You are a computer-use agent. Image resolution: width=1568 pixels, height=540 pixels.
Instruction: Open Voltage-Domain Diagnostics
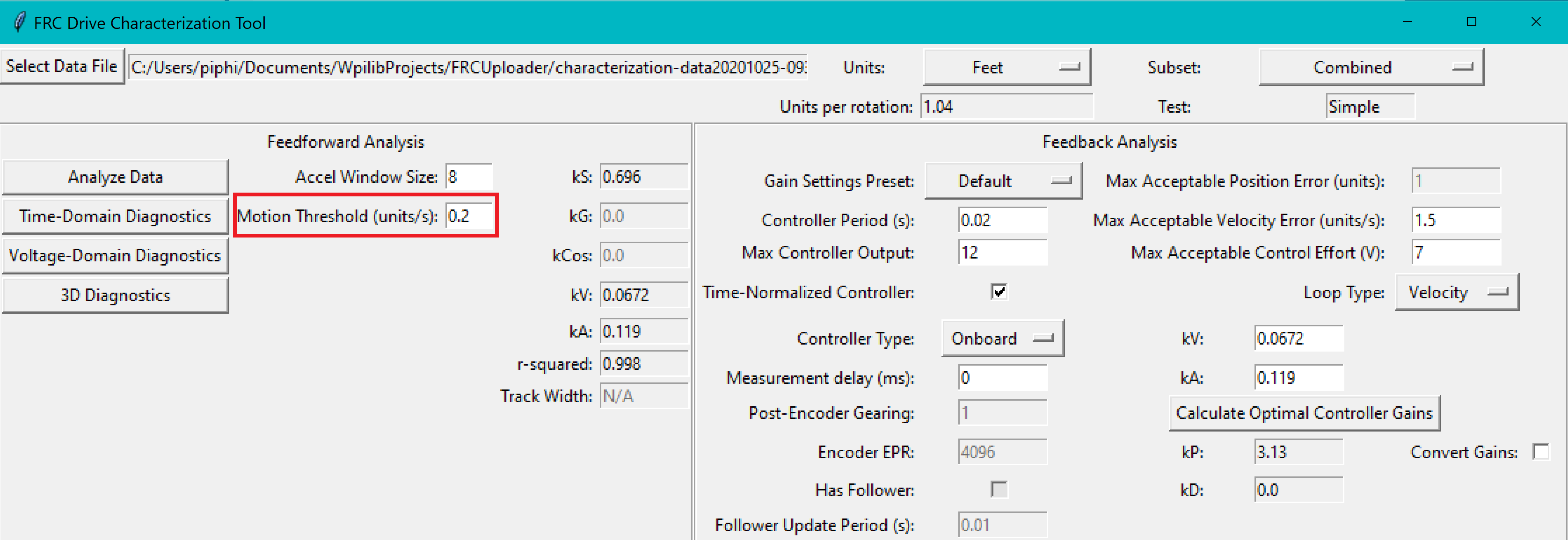tap(116, 255)
